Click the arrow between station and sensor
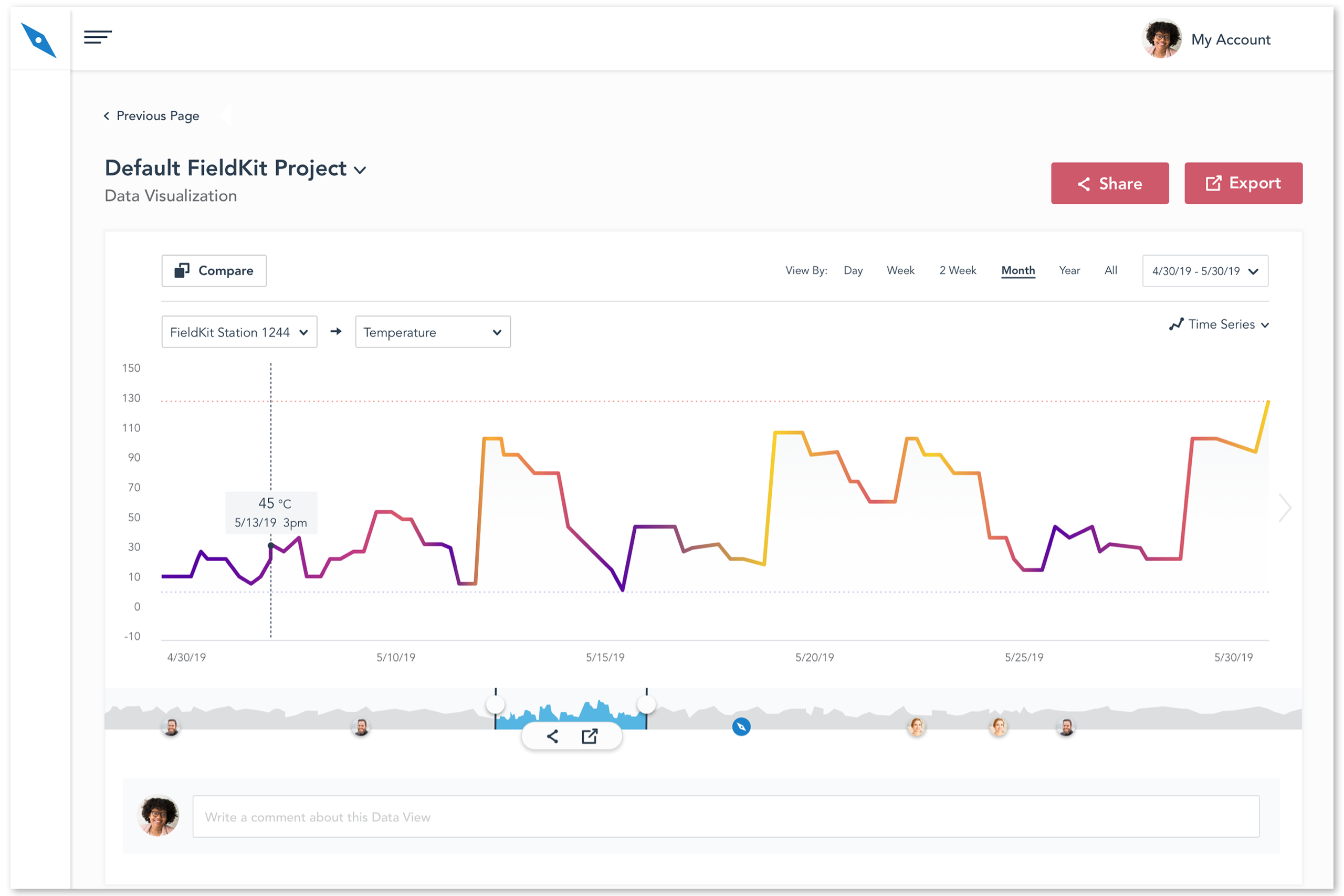Image resolution: width=1344 pixels, height=896 pixels. pyautogui.click(x=336, y=331)
